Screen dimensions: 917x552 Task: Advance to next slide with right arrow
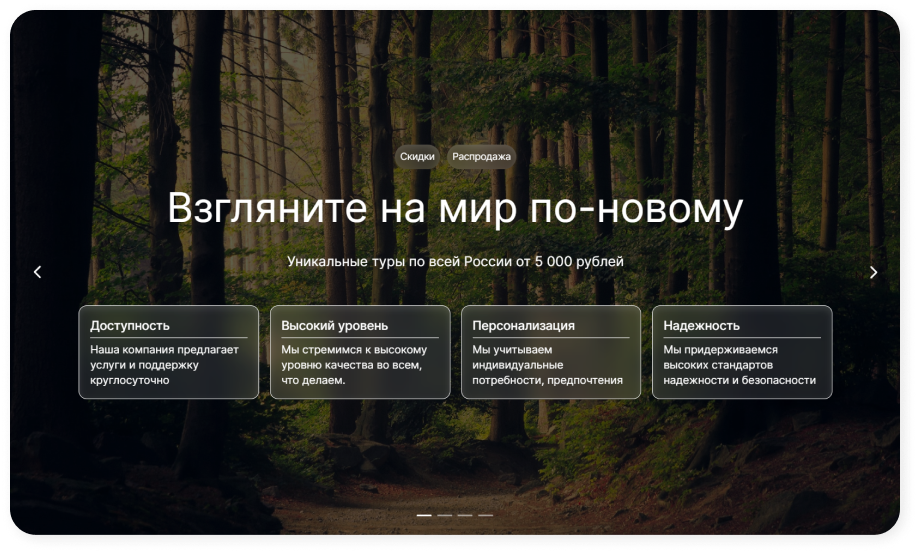tap(873, 272)
